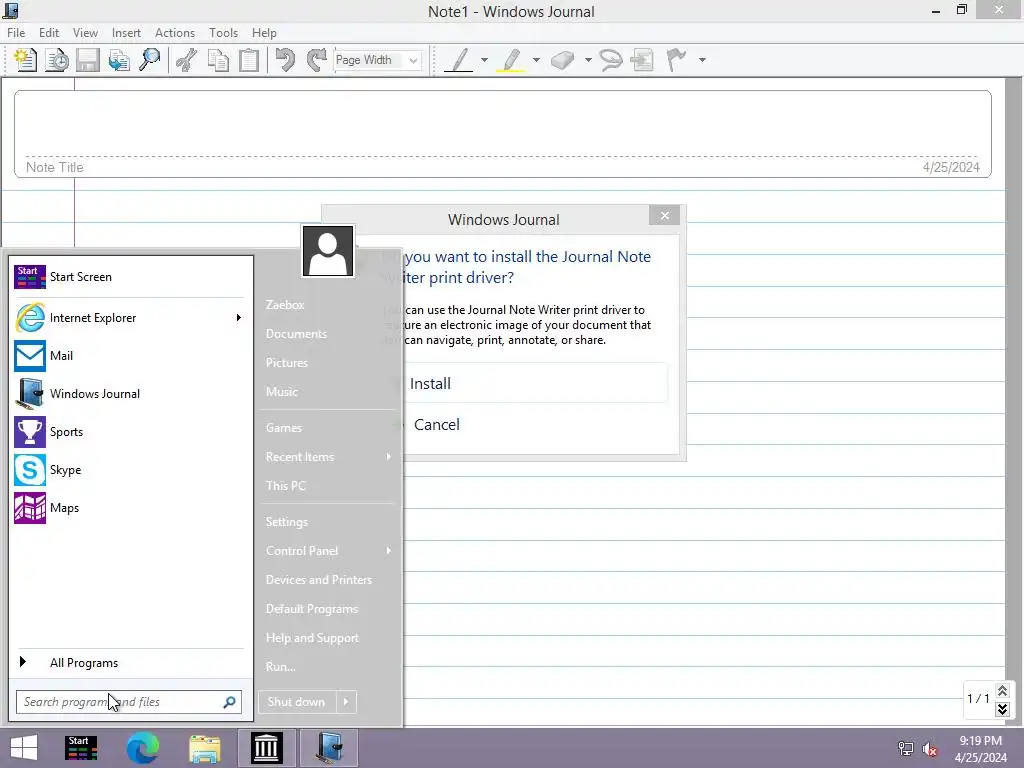Open the Pen tool dropdown arrow
Viewport: 1024px width, 768px height.
(484, 60)
